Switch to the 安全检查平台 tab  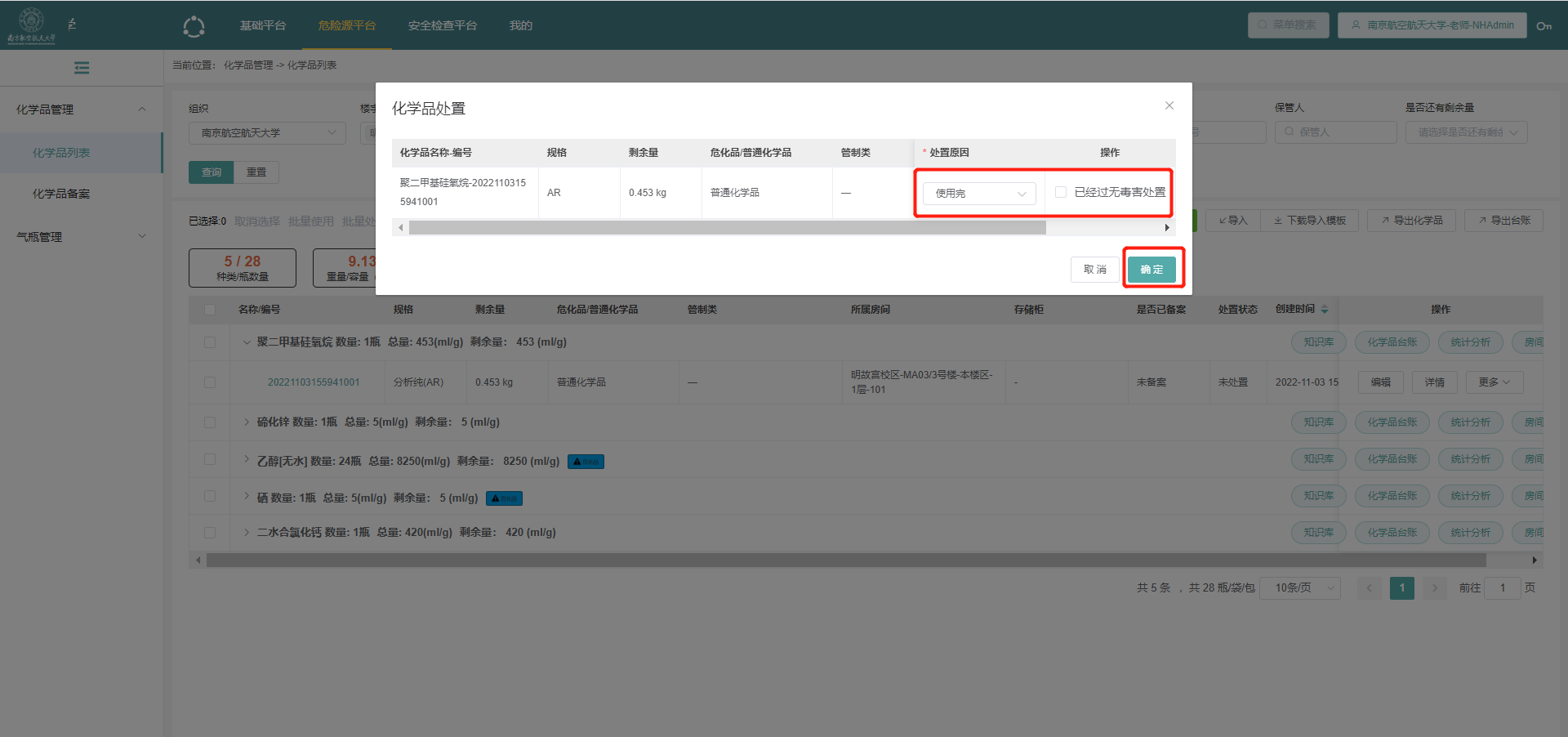tap(442, 25)
